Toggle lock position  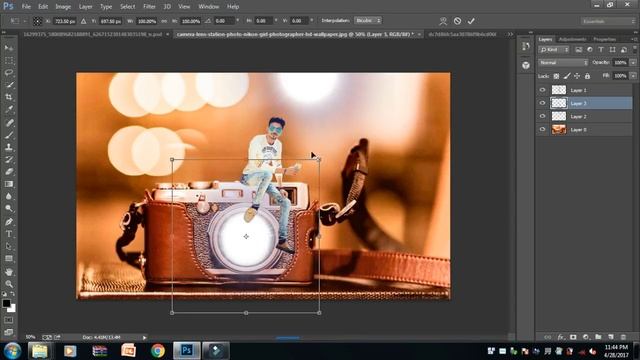click(x=577, y=76)
